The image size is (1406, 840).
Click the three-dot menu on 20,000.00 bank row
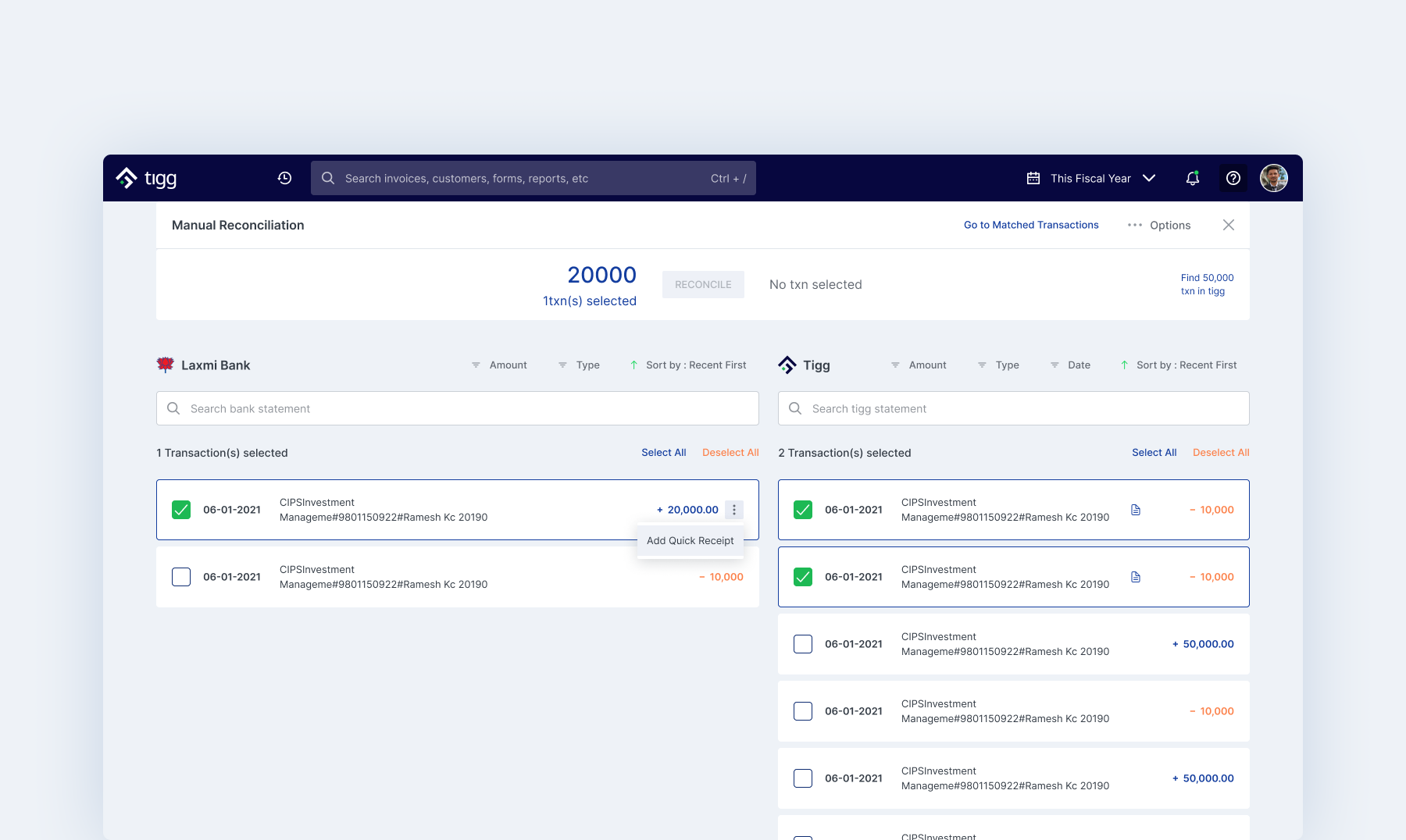pyautogui.click(x=734, y=510)
